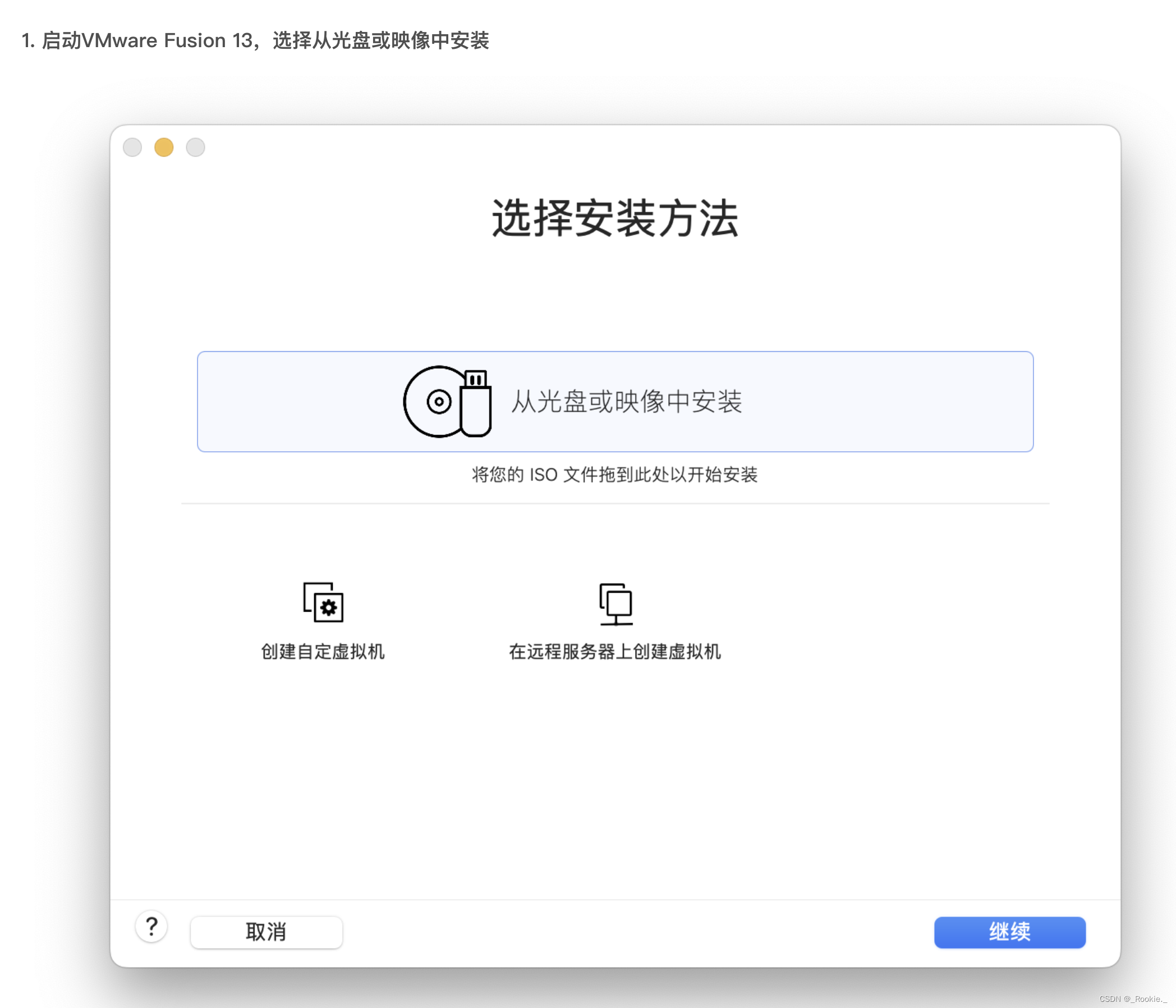This screenshot has width=1176, height=1008.
Task: Select the disc and USB install icon
Action: (x=447, y=401)
